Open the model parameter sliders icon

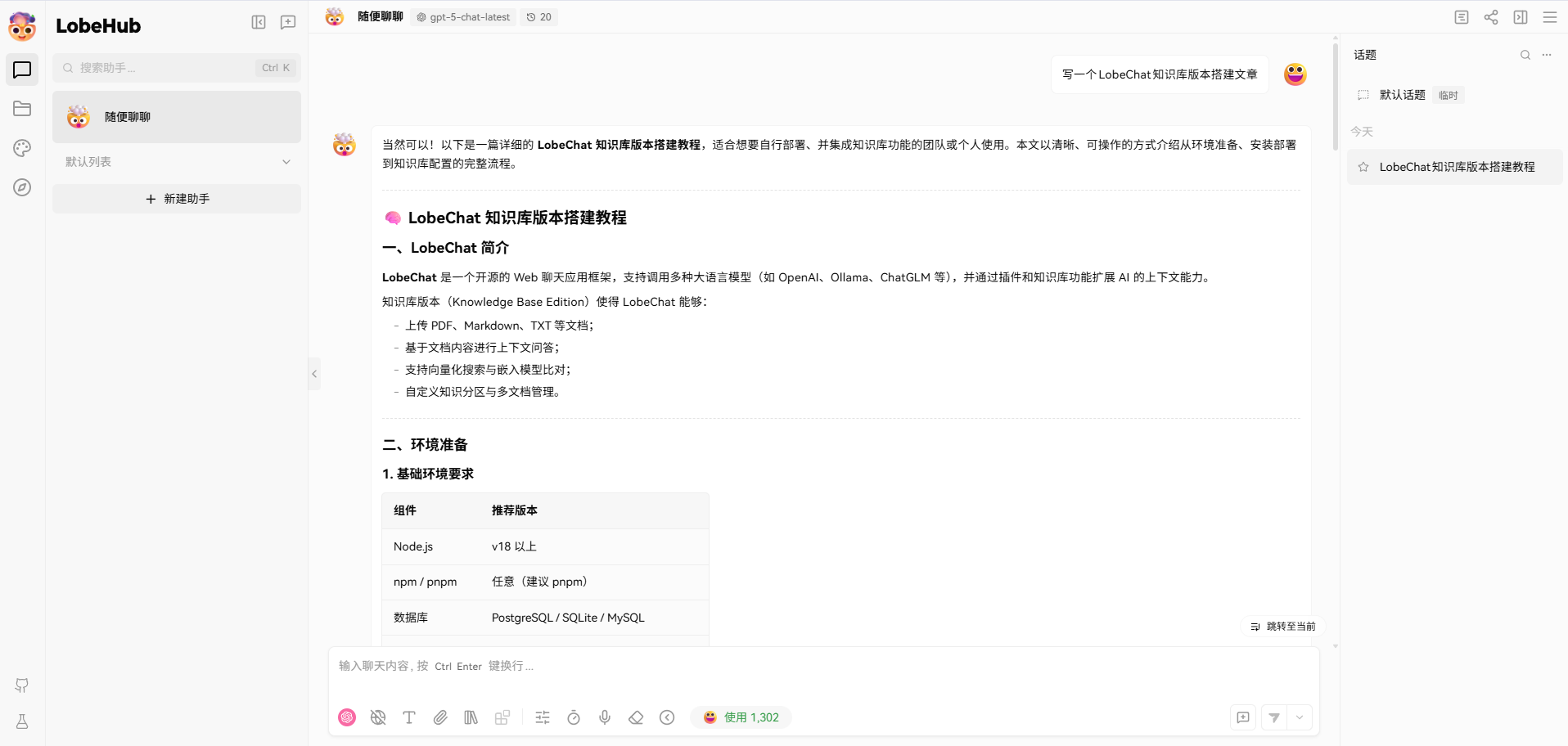coord(543,717)
